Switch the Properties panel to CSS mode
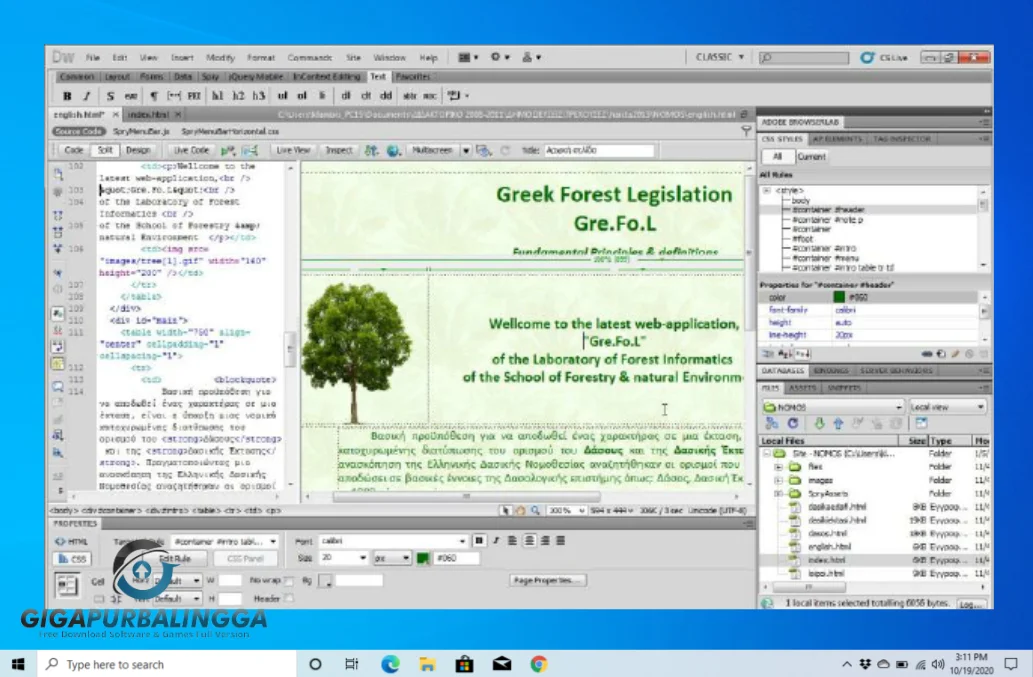The image size is (1033, 677). click(x=73, y=558)
